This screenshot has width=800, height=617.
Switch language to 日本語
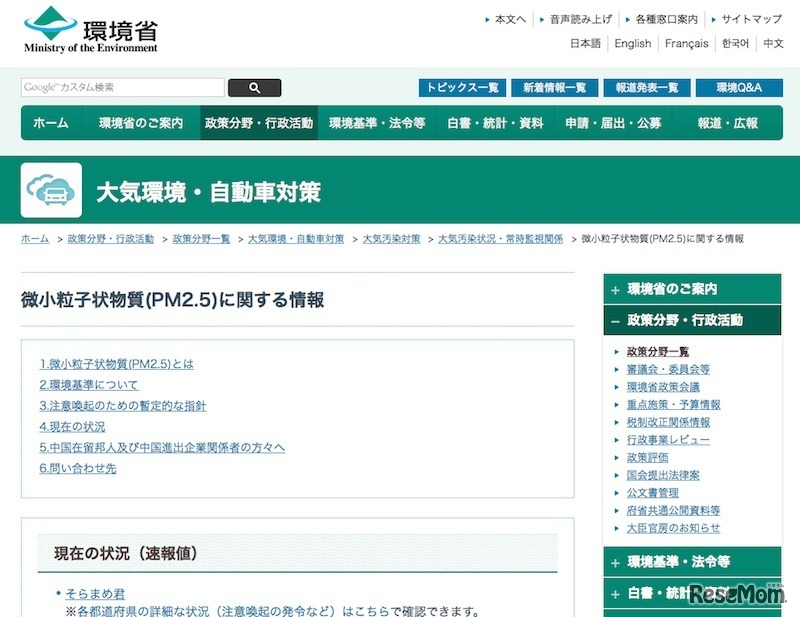[585, 43]
